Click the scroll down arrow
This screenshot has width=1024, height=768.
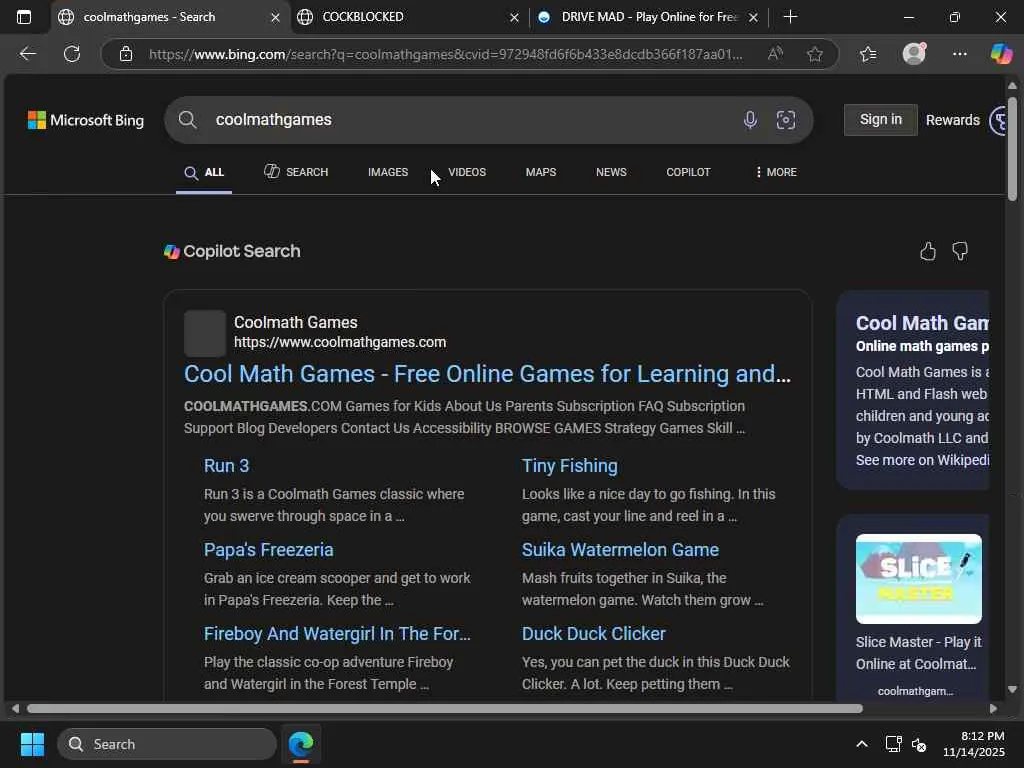[1012, 689]
